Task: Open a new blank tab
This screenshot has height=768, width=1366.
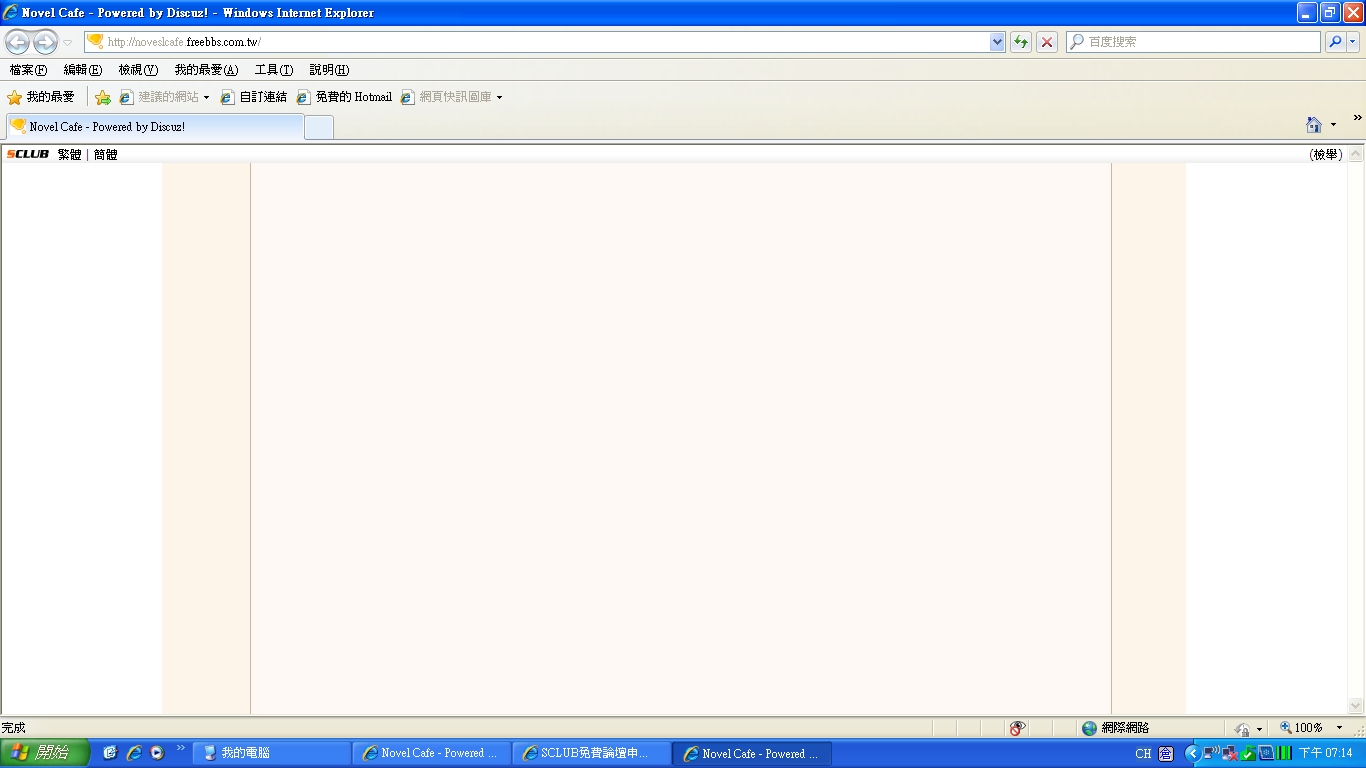Action: point(319,127)
